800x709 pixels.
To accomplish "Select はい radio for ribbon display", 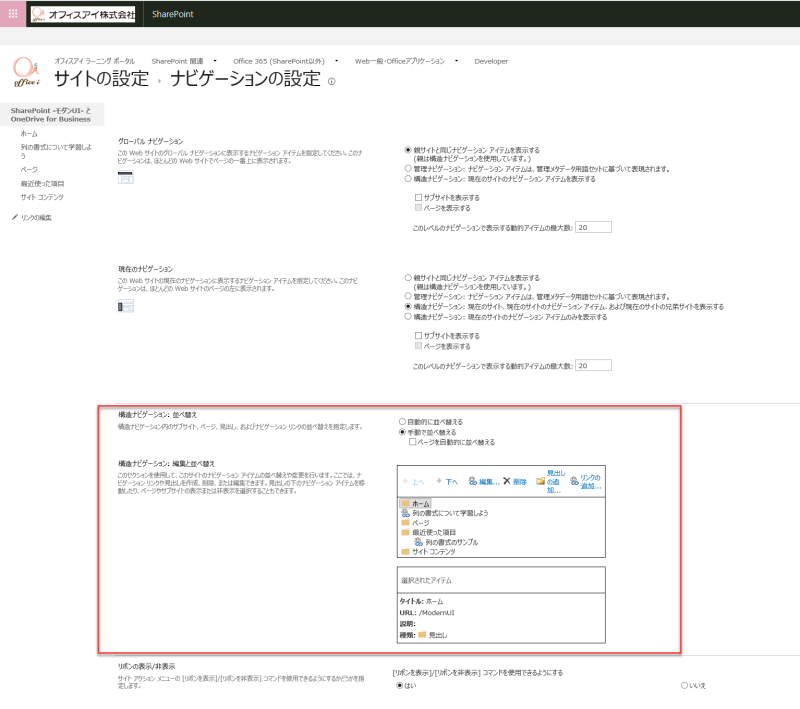I will [x=399, y=685].
